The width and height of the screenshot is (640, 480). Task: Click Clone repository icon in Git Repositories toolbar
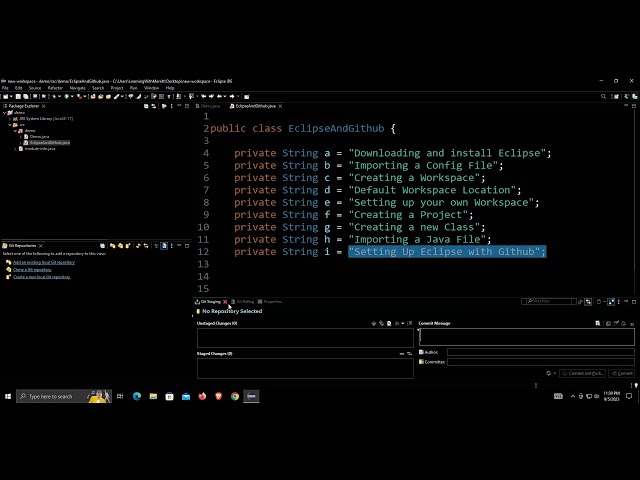(x=120, y=246)
